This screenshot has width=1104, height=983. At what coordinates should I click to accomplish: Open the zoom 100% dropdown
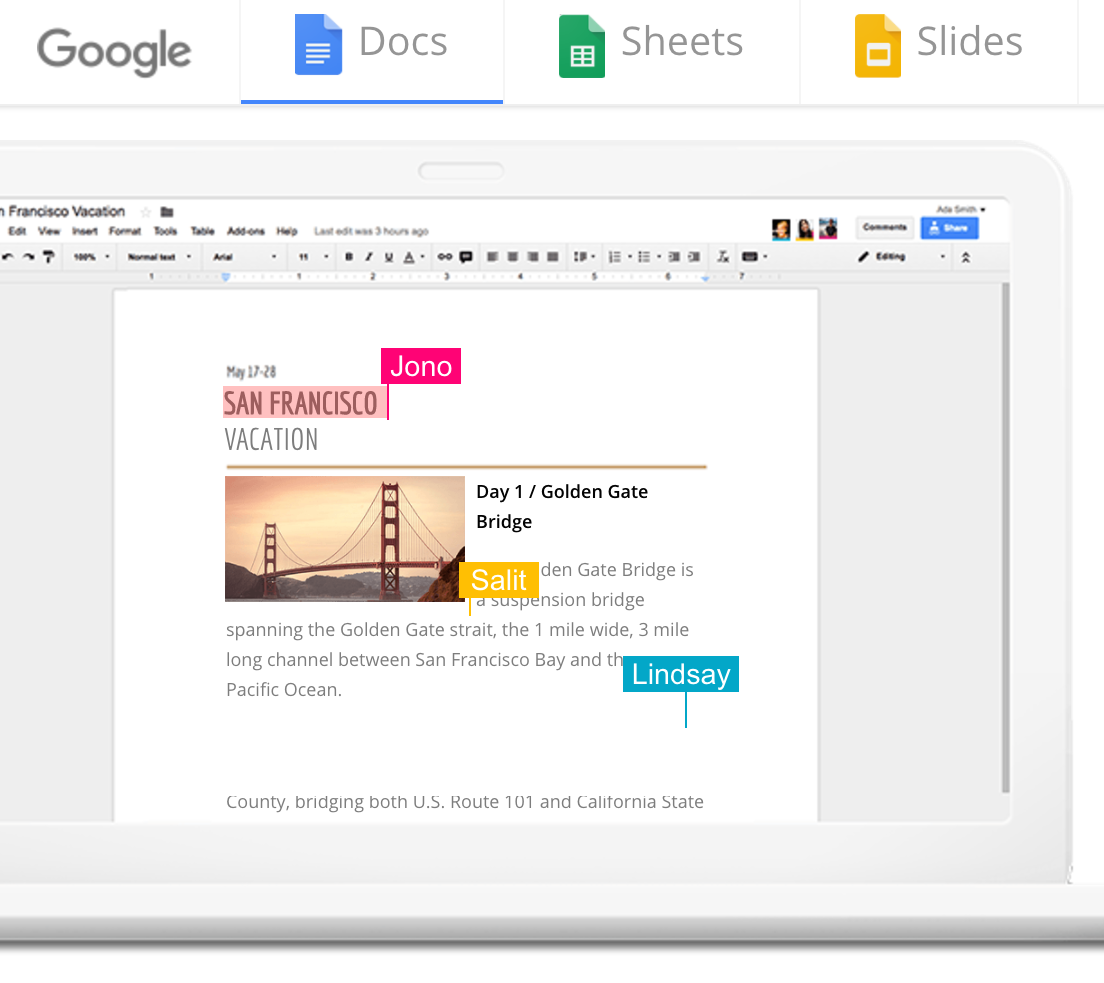point(91,257)
